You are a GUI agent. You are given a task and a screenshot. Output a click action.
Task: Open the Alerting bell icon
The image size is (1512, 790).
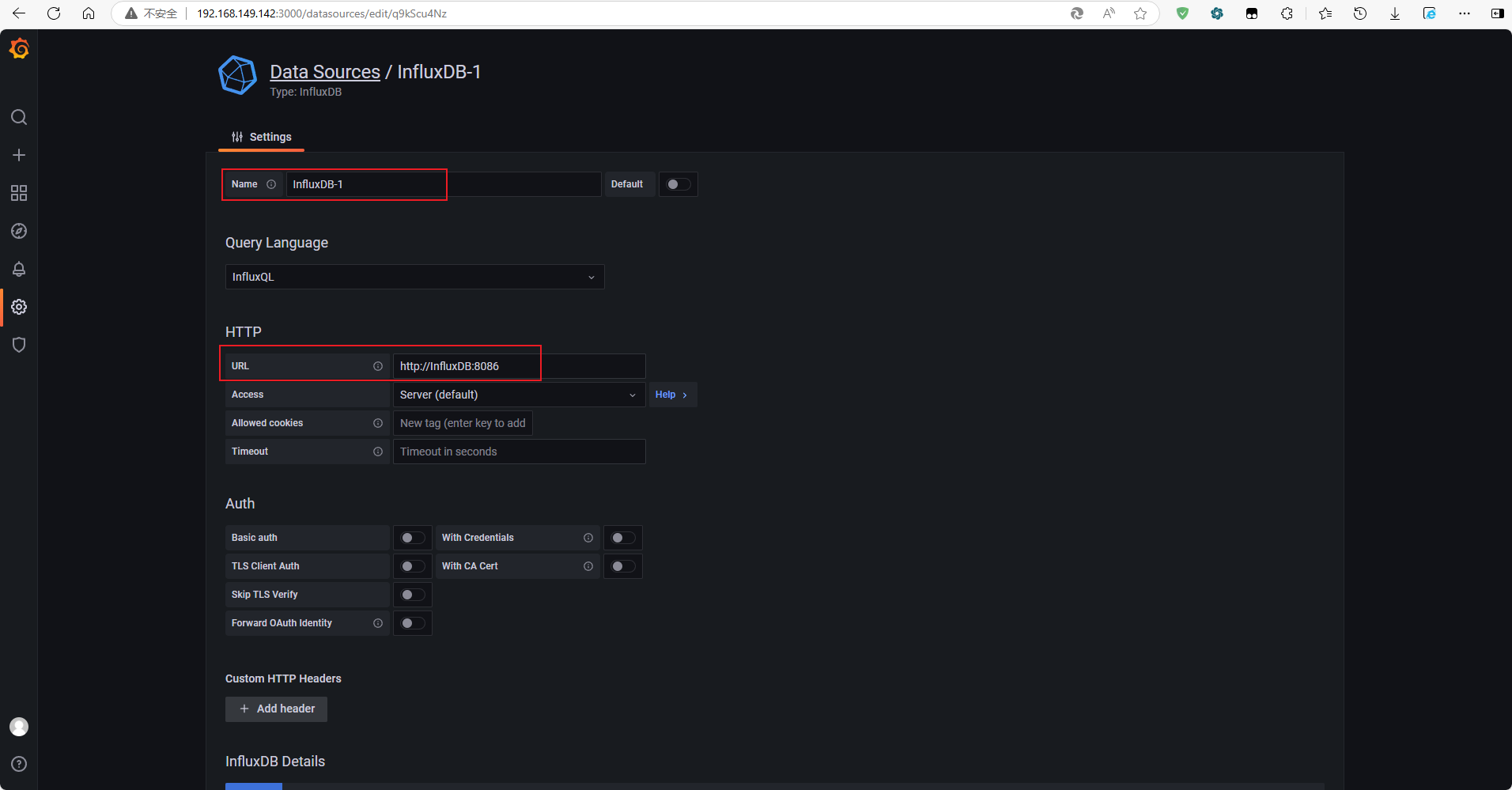coord(19,269)
